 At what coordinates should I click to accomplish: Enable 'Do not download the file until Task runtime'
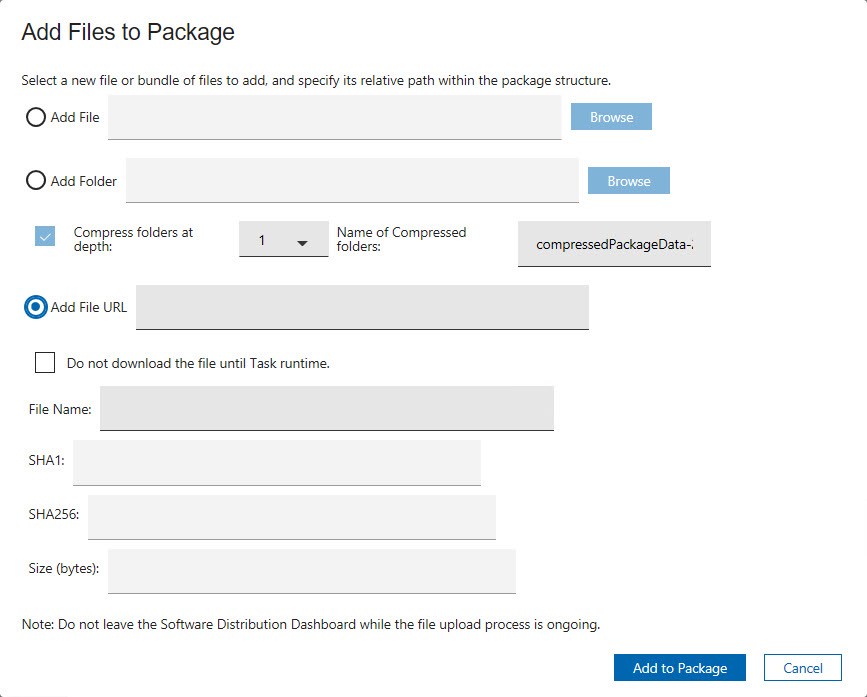click(44, 362)
